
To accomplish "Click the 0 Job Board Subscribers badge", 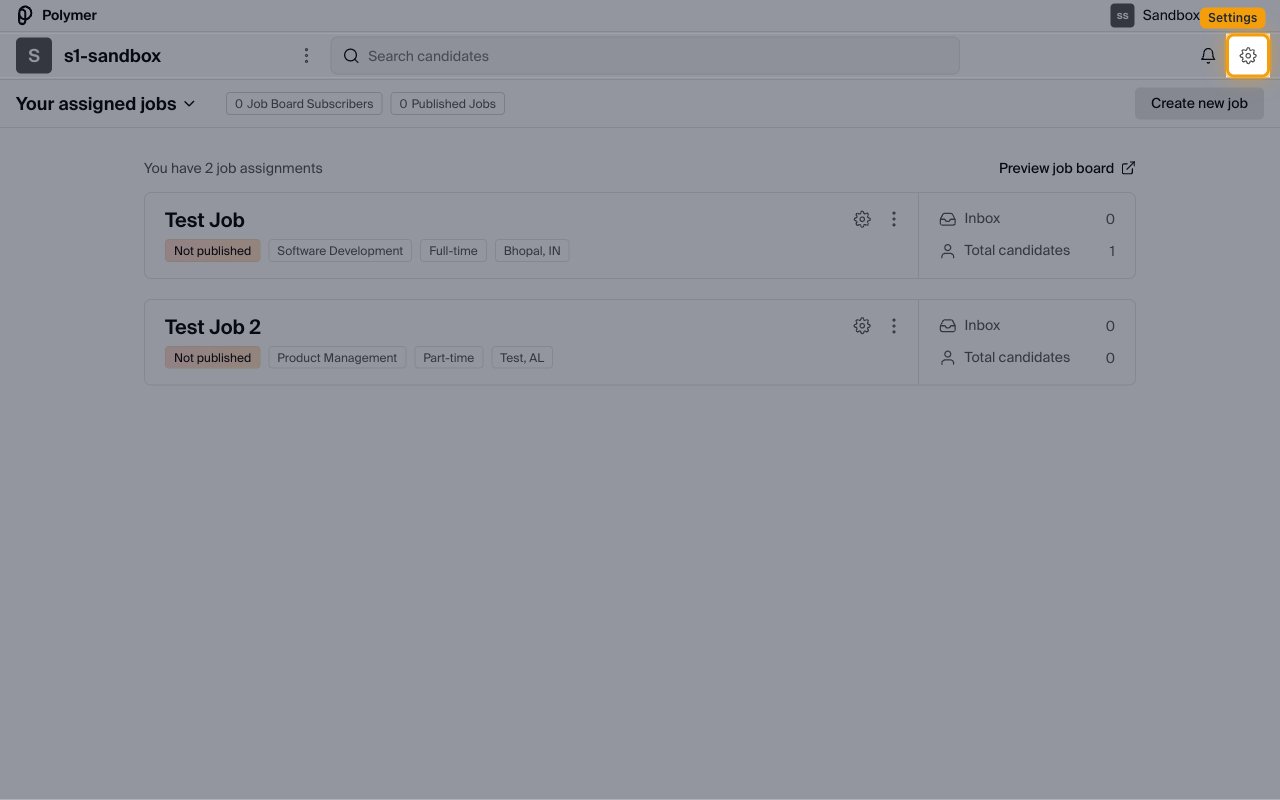I will (304, 103).
